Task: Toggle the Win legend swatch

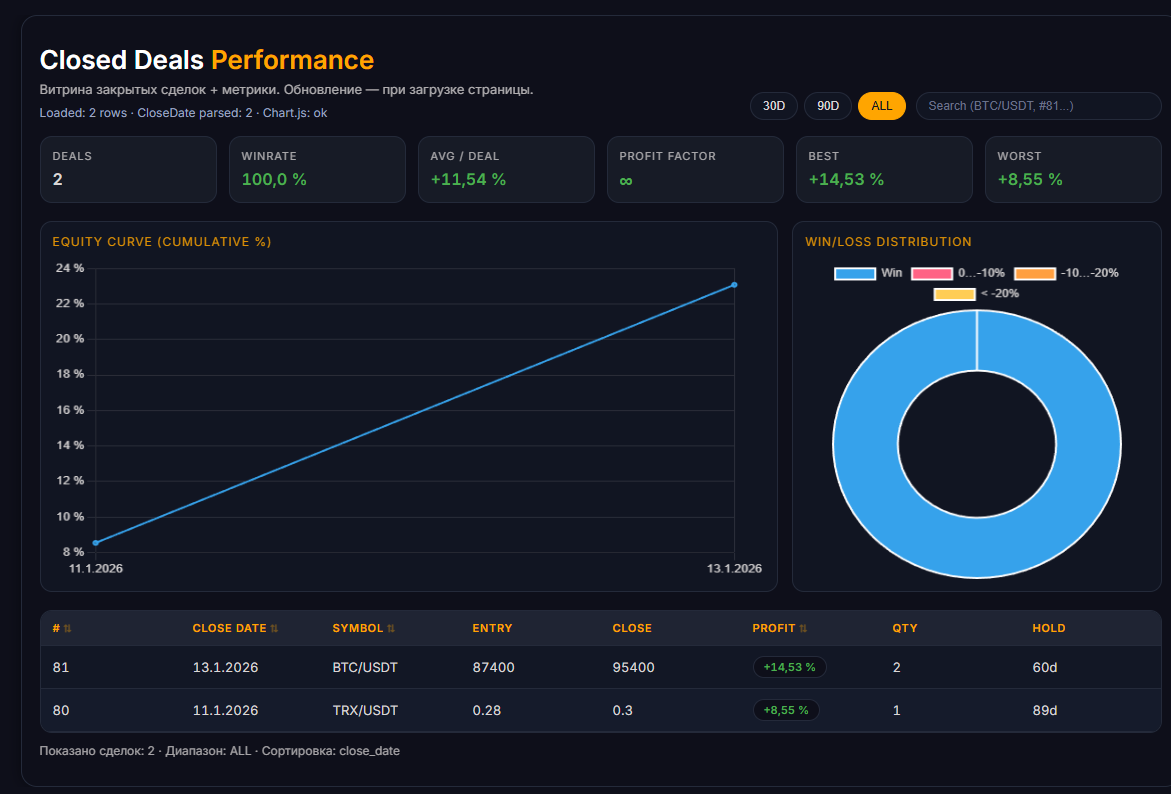Action: pos(854,273)
